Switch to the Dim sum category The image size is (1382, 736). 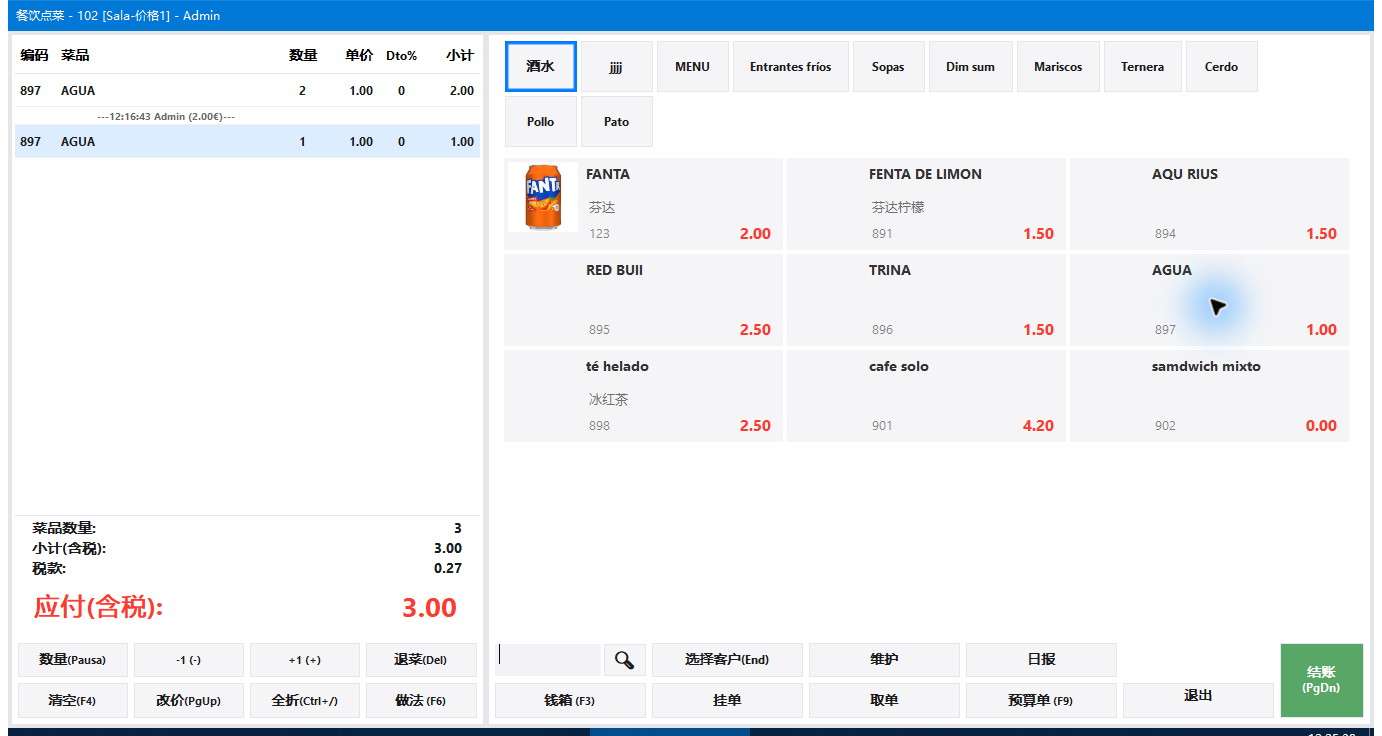(x=970, y=67)
